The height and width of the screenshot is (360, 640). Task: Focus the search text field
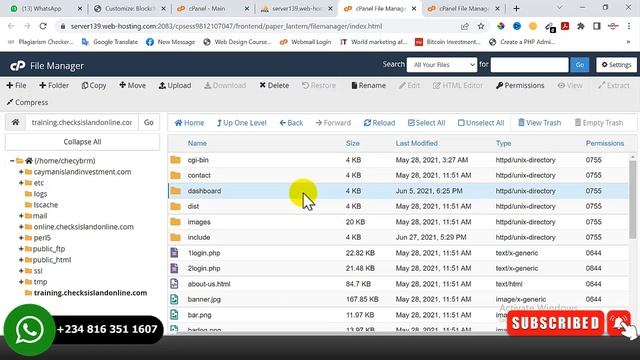(529, 64)
